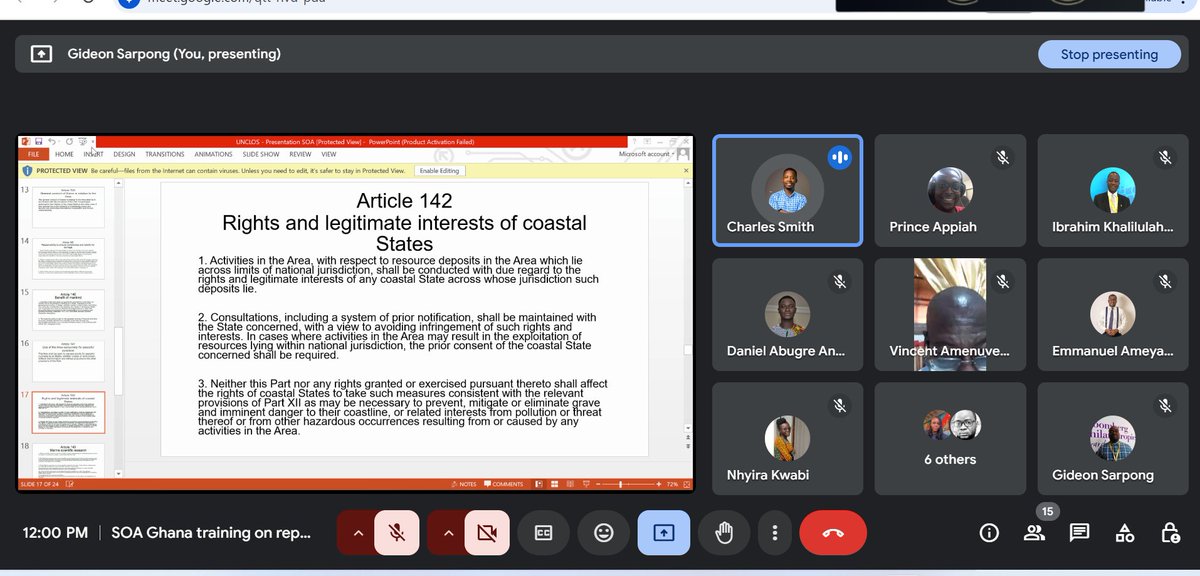
Task: Open the activities icon in Meet
Action: tap(1124, 532)
